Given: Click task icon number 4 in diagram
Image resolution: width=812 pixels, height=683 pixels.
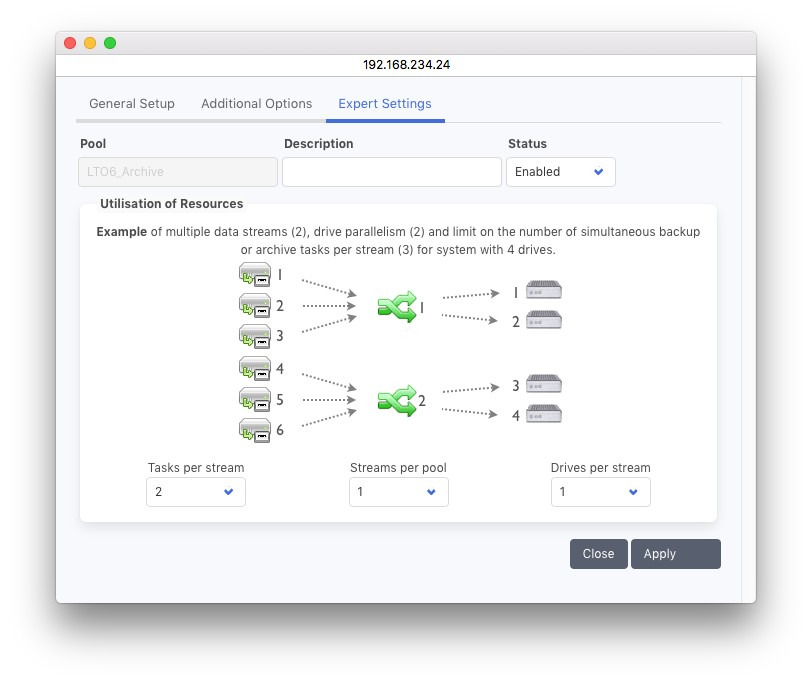Looking at the screenshot, I should 255,368.
